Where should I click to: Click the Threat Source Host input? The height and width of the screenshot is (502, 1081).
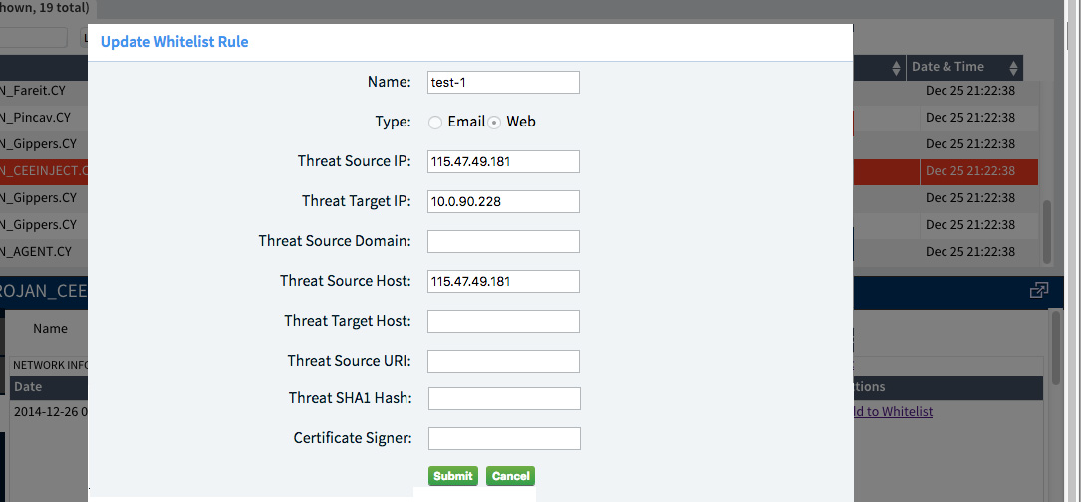pyautogui.click(x=503, y=281)
